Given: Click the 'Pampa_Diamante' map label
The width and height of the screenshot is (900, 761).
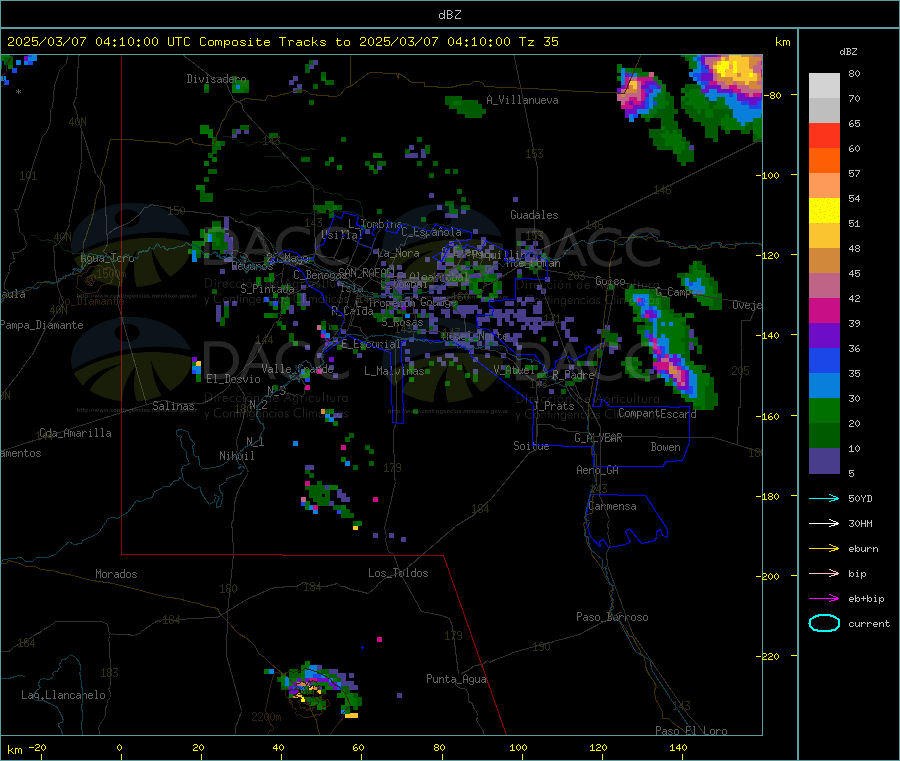Looking at the screenshot, I should click(42, 325).
